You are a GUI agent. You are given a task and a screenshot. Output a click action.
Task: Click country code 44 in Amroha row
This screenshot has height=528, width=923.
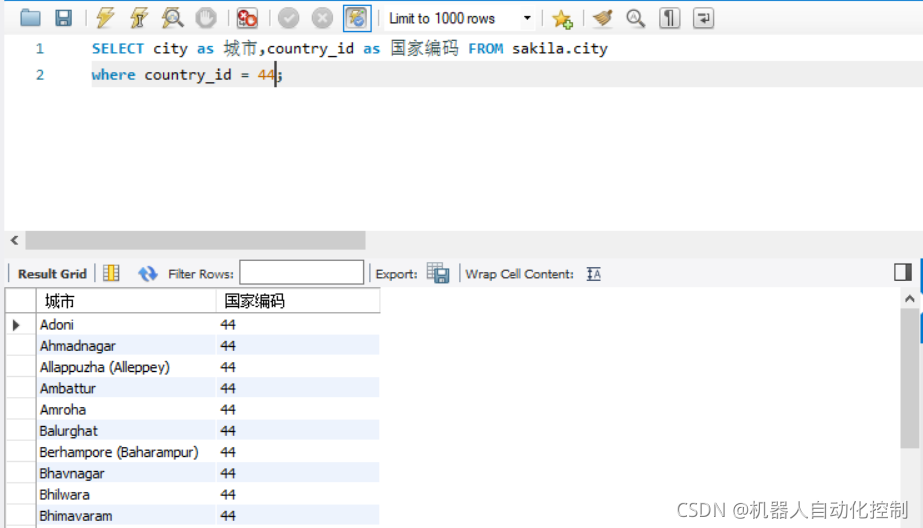coord(298,409)
